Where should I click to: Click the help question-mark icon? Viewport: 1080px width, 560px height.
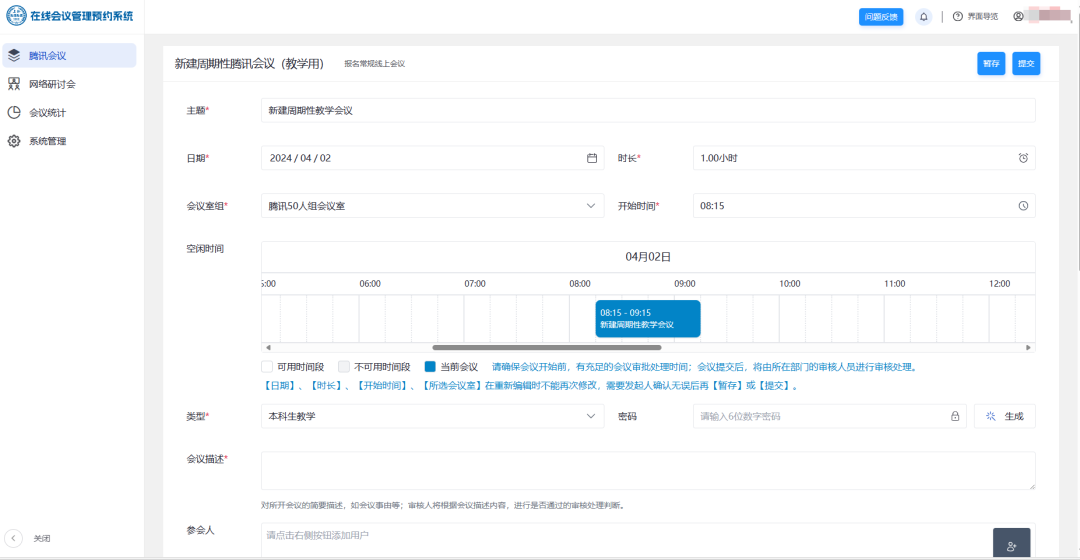click(x=957, y=17)
